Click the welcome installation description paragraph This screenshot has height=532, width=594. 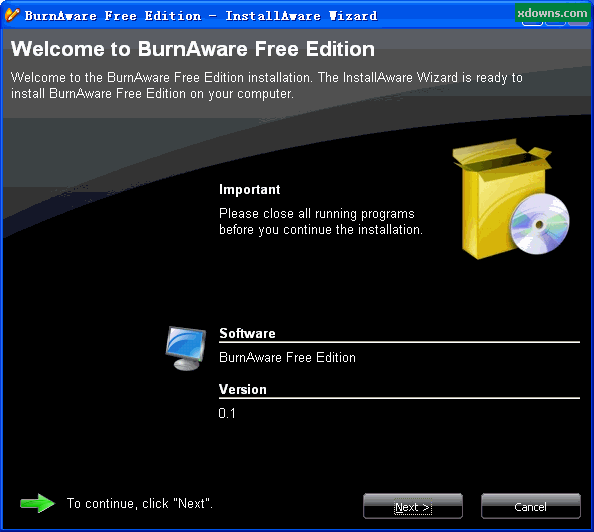(x=267, y=85)
